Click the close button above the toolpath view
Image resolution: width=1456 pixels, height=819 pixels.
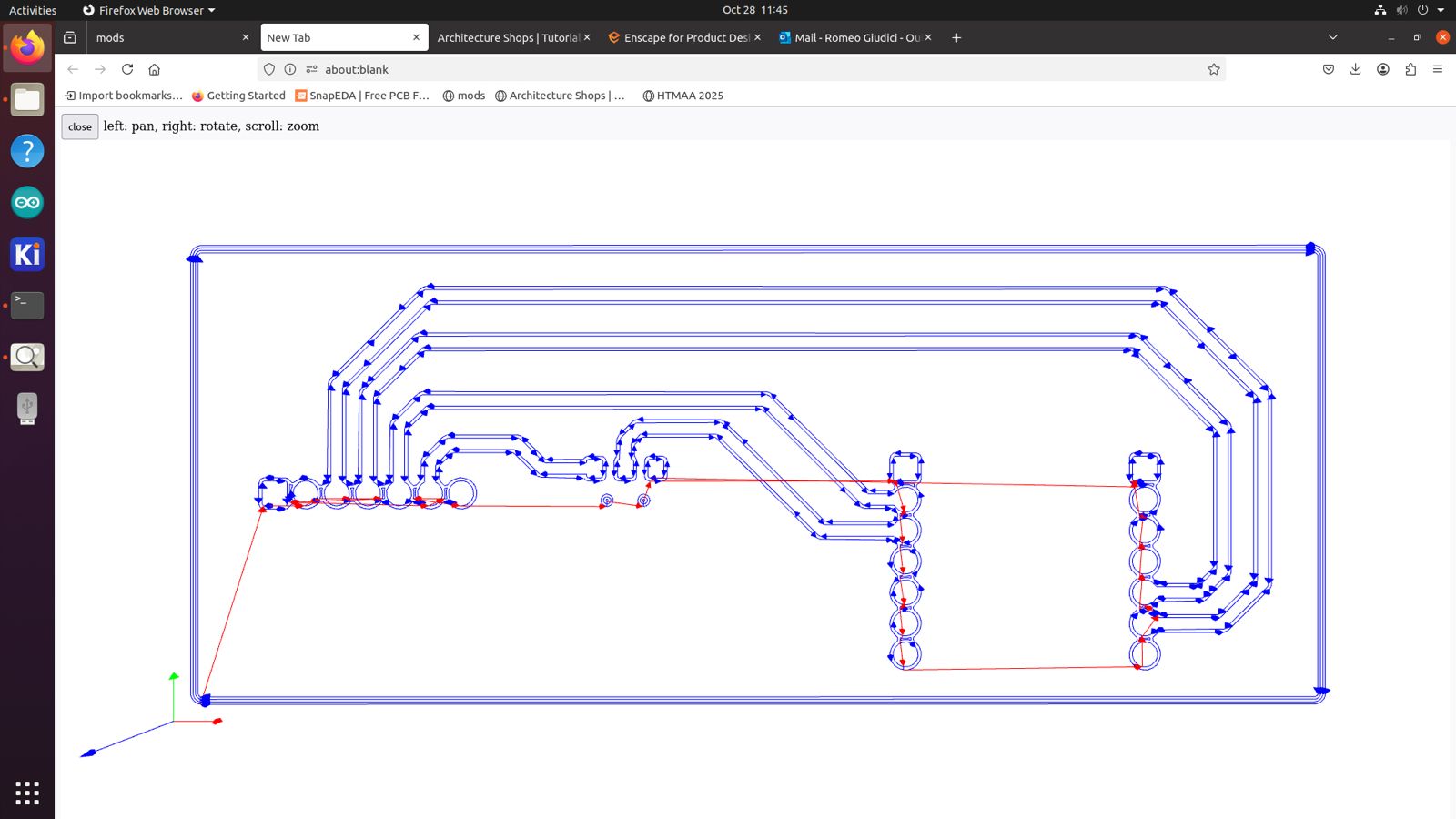[80, 126]
